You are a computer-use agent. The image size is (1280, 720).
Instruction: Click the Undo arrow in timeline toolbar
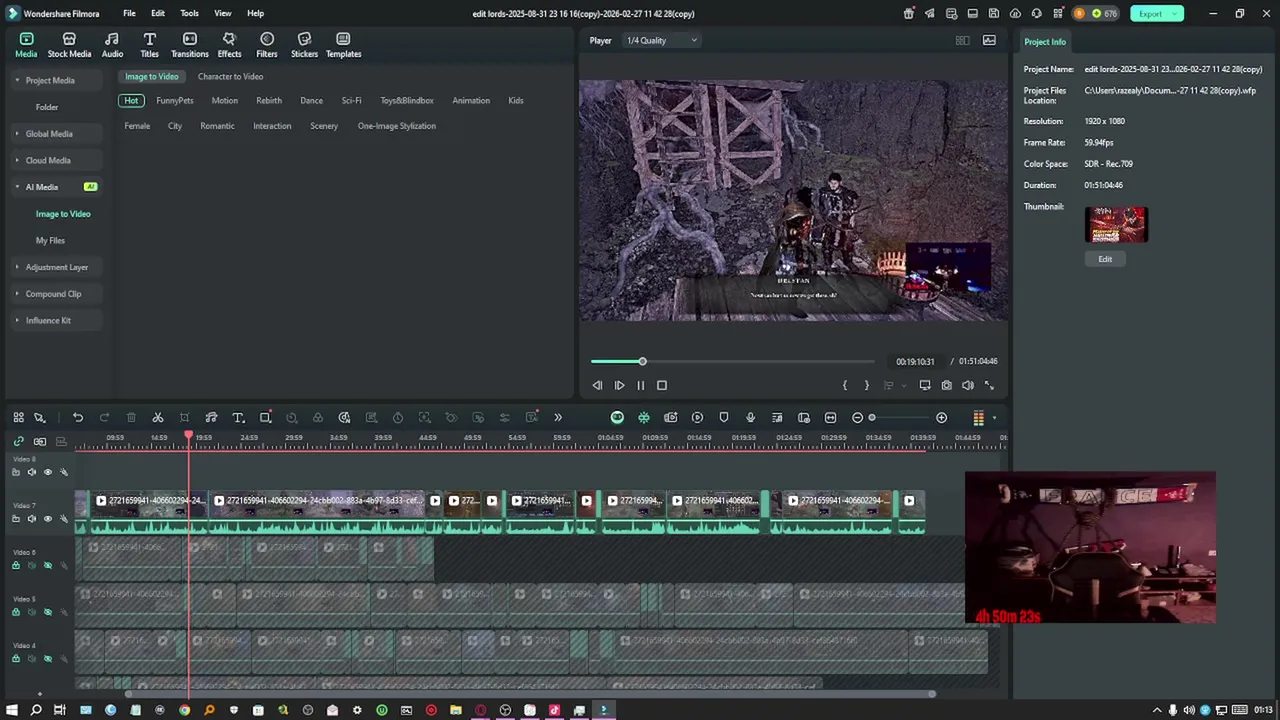pyautogui.click(x=78, y=418)
